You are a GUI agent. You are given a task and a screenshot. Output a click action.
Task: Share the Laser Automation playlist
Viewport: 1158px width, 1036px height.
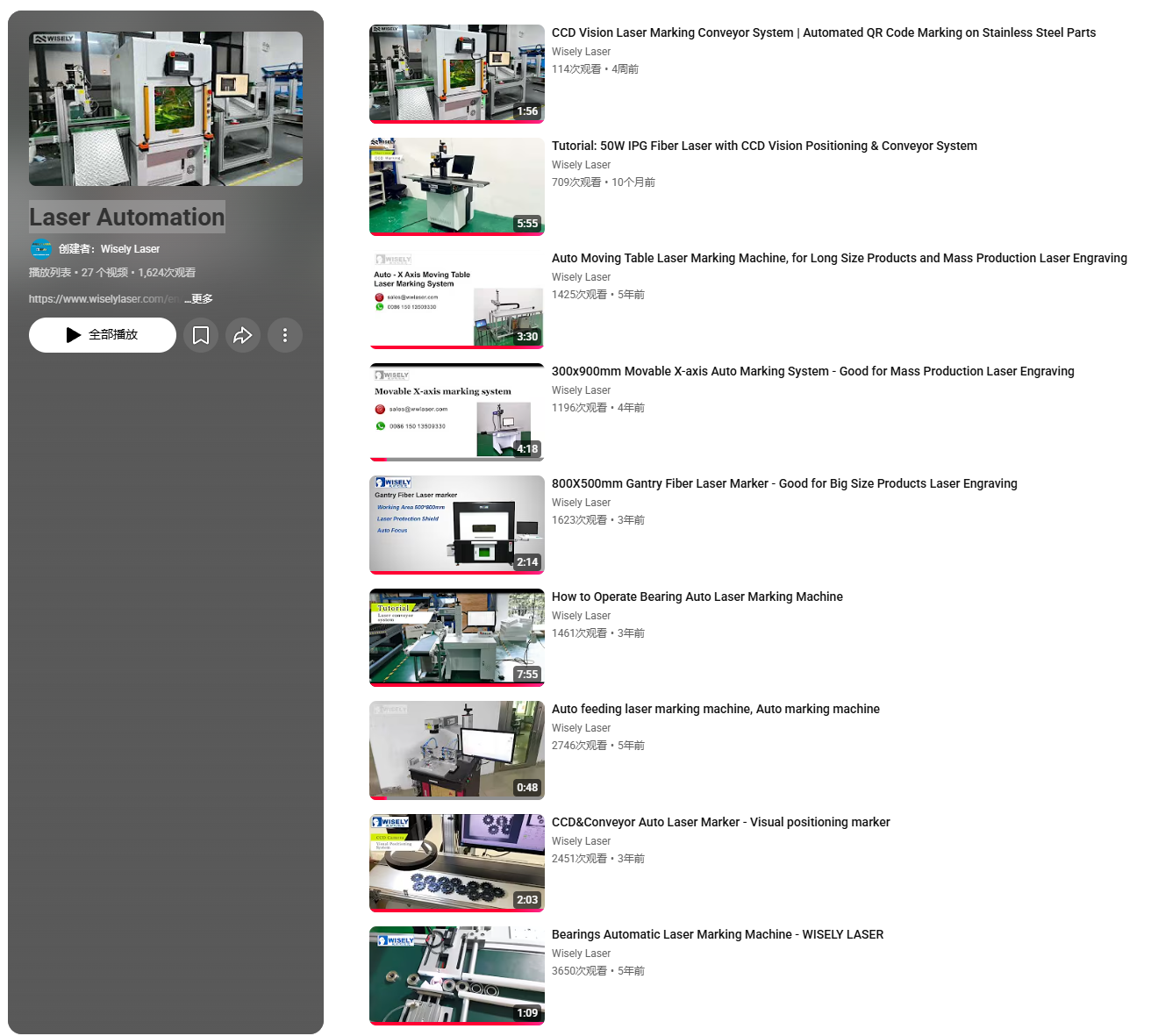tap(243, 335)
